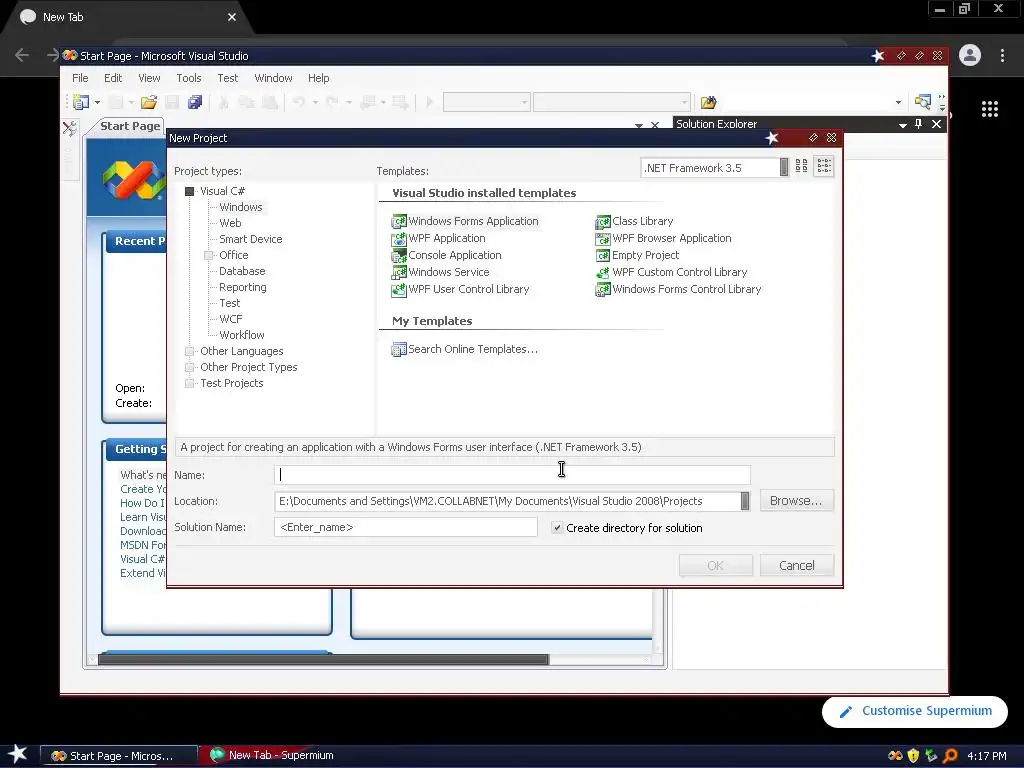
Task: Switch templates to large icons view
Action: [x=801, y=167]
